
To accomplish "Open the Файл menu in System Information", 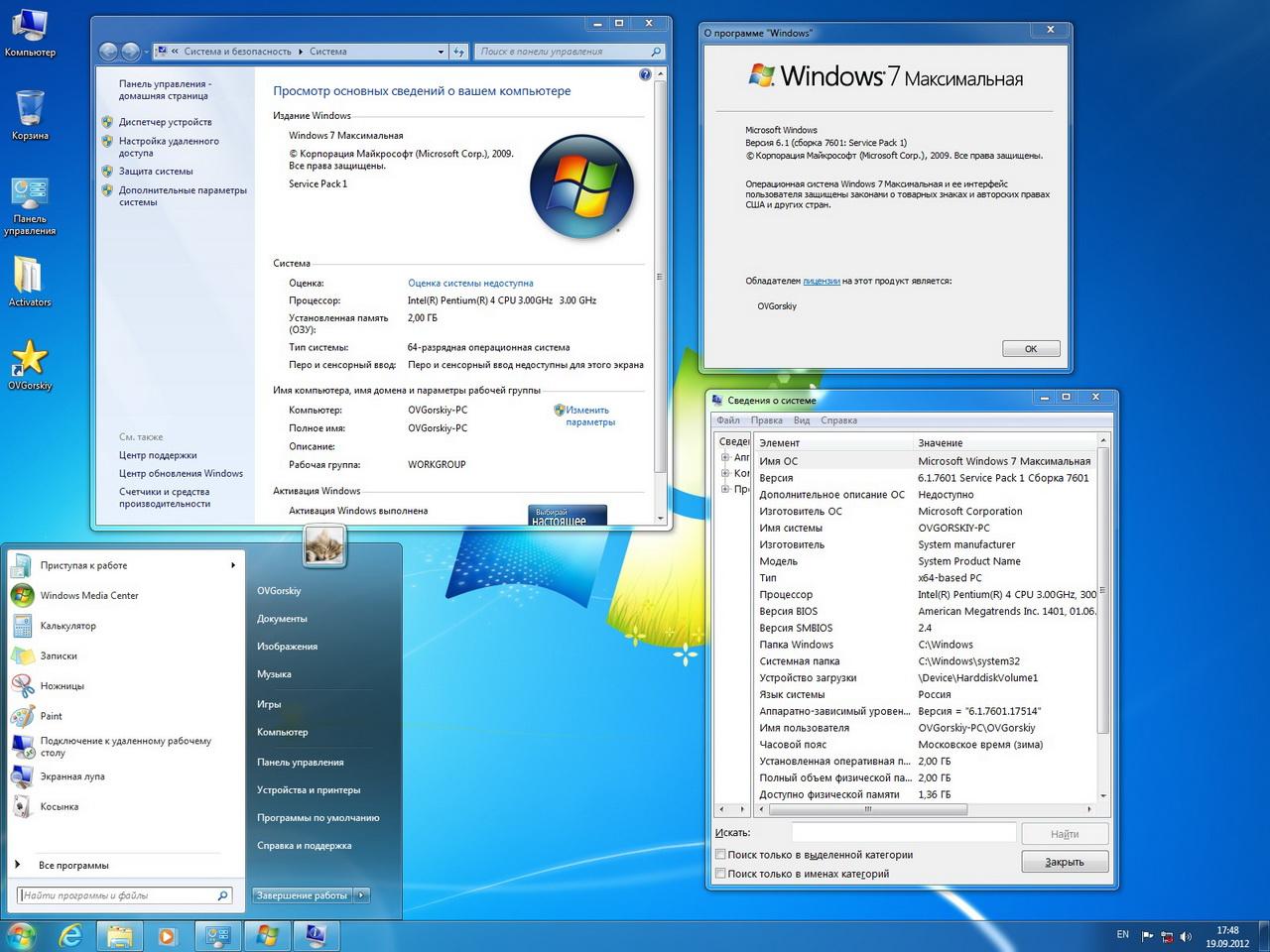I will point(728,420).
